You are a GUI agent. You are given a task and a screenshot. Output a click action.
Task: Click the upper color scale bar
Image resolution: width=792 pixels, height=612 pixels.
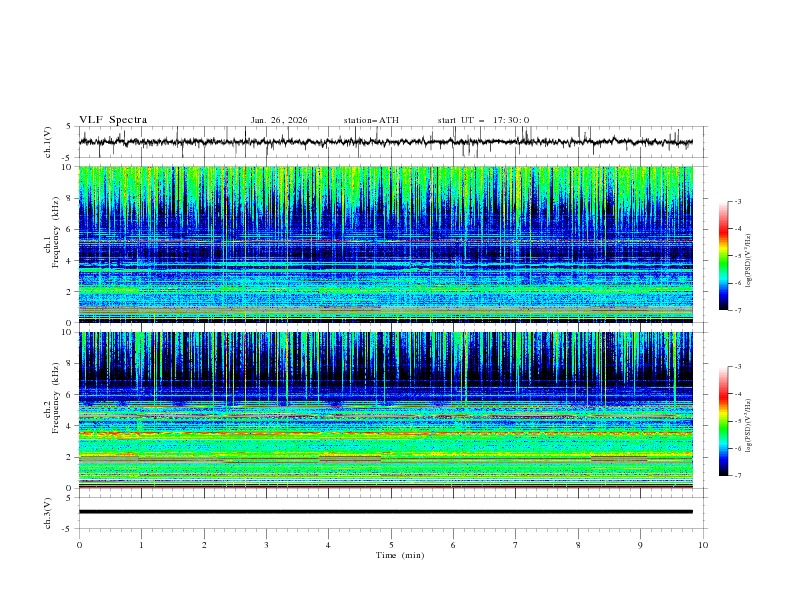click(724, 256)
